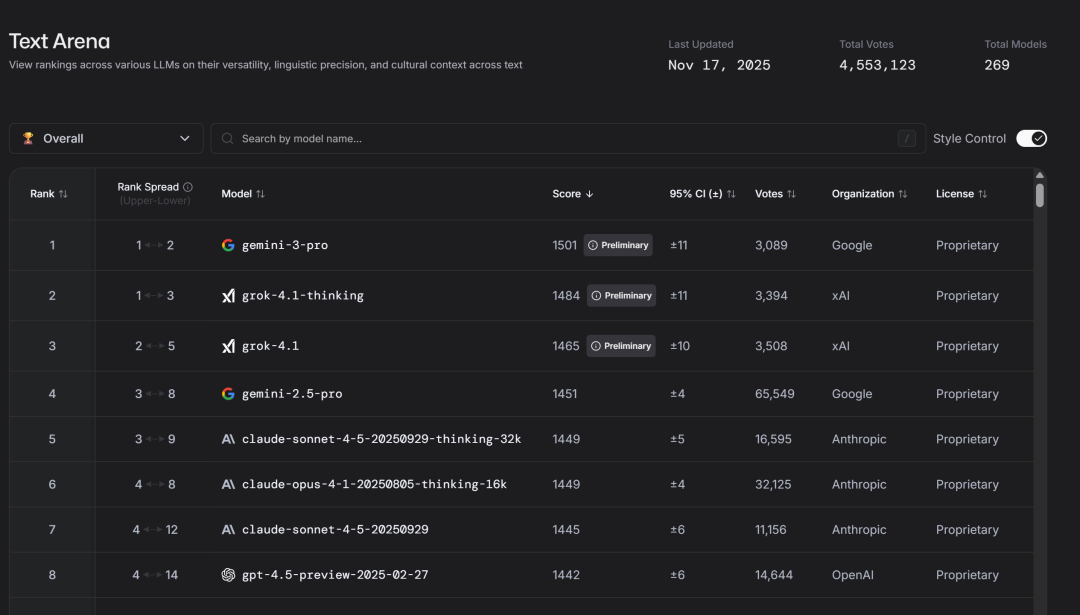
Task: Click the Search by model name field
Action: click(x=568, y=138)
